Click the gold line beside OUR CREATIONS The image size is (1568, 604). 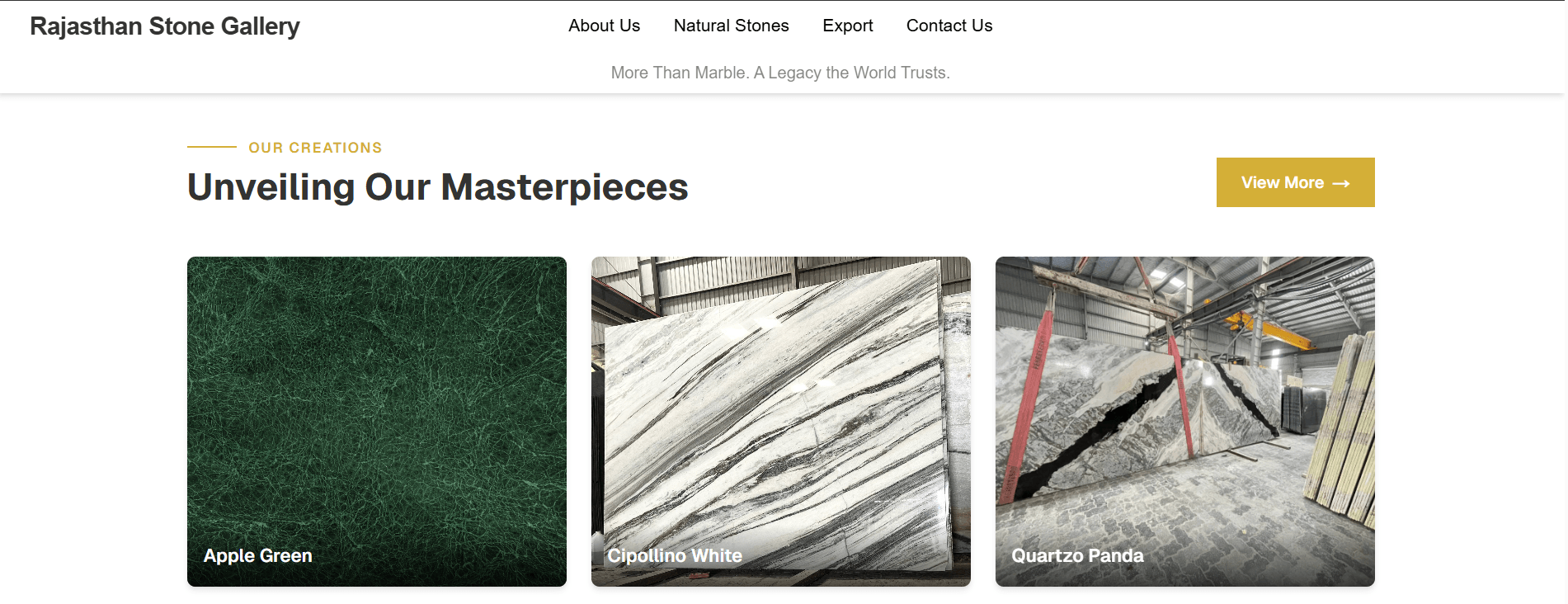point(212,147)
